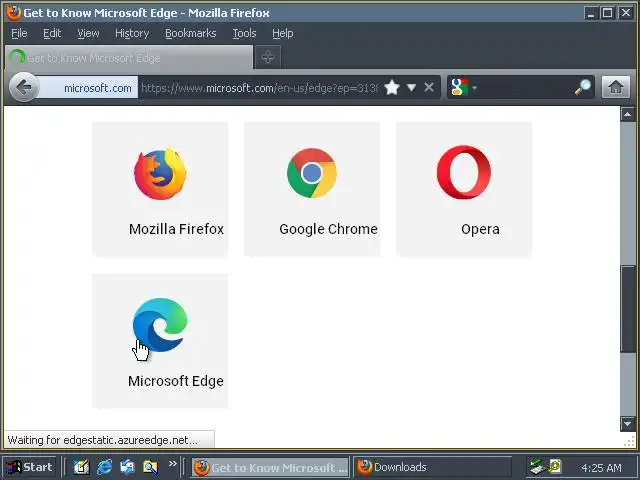Click the Mozilla Firefox label

pos(176,229)
